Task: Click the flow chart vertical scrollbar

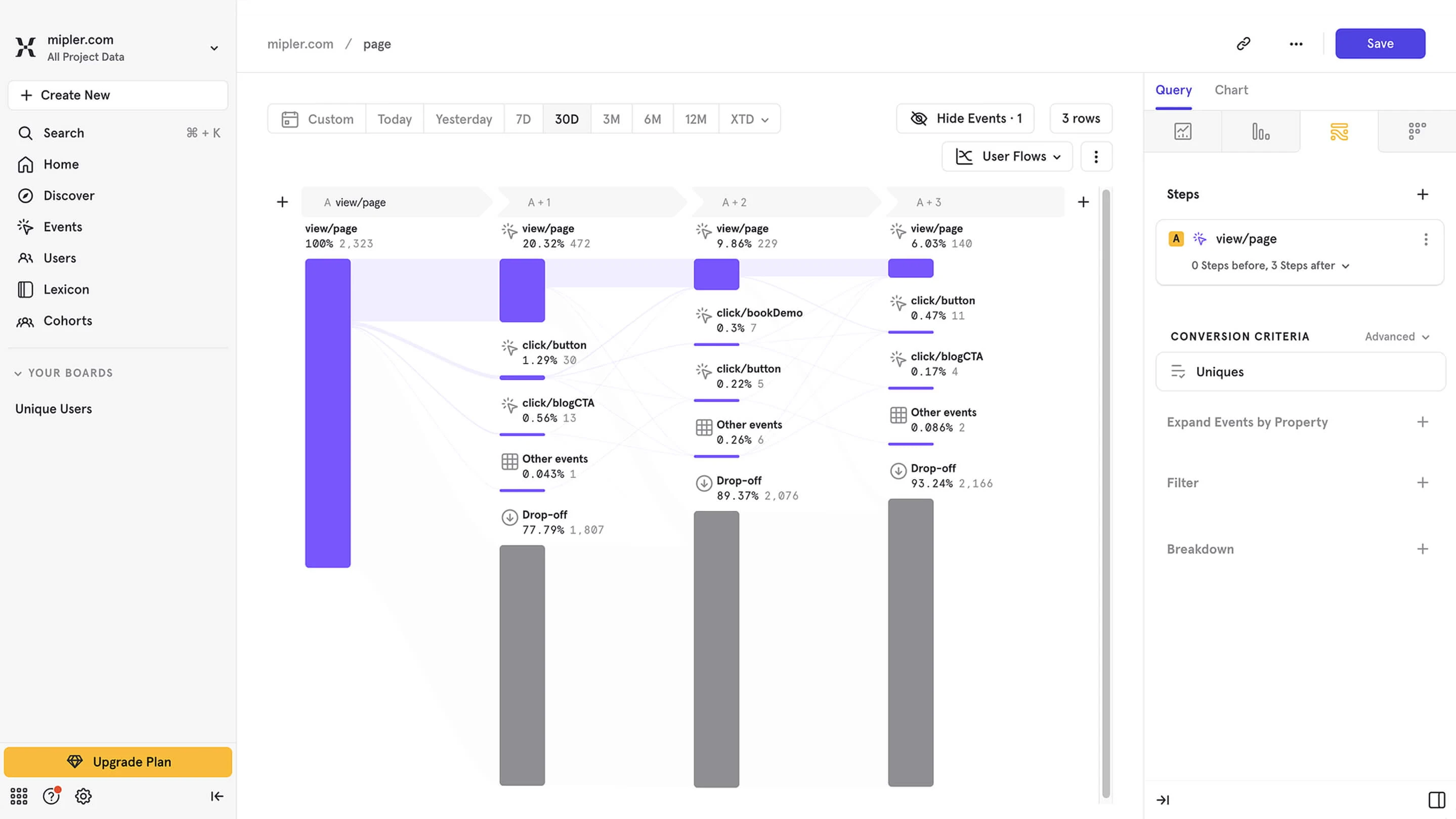Action: click(1105, 492)
